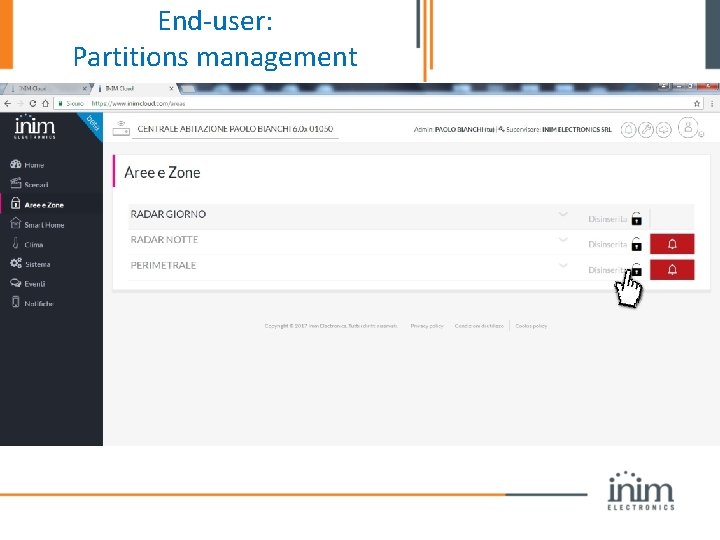This screenshot has width=720, height=540.
Task: Open the Cookie policy link
Action: click(531, 326)
